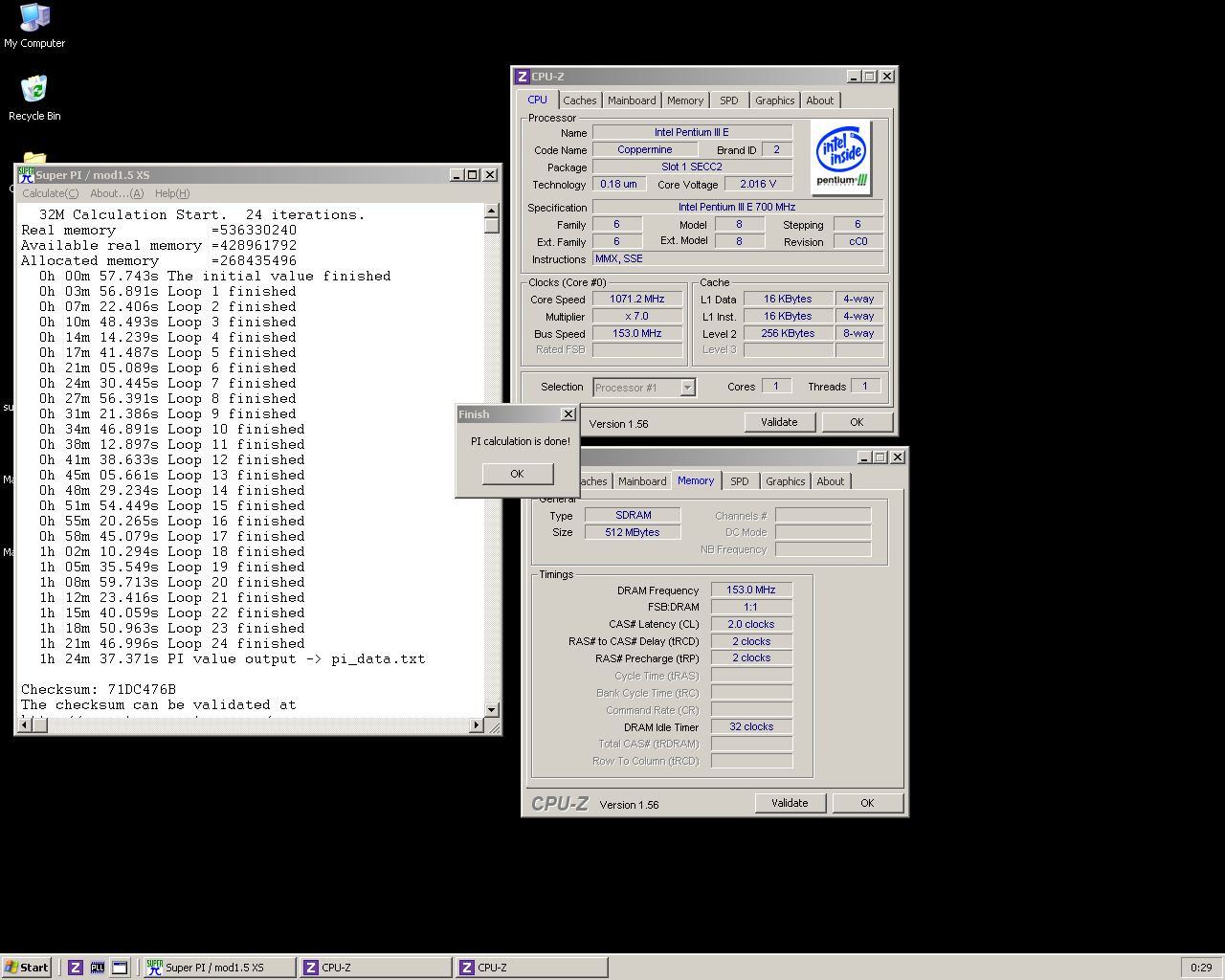Open the SPD tab in lower CPU-Z

pos(740,481)
